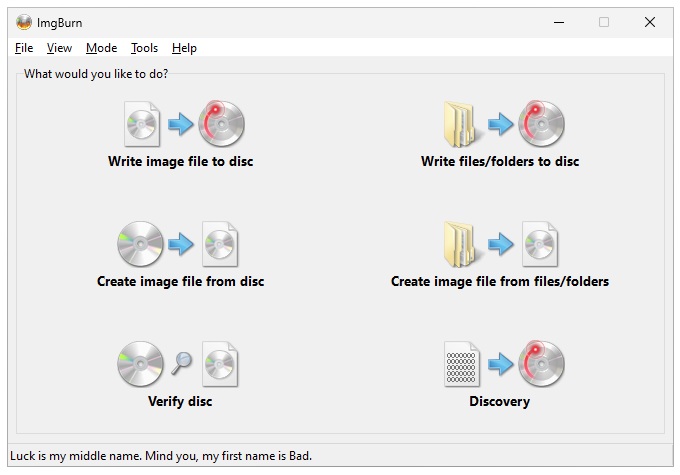Open the File menu

pos(24,48)
